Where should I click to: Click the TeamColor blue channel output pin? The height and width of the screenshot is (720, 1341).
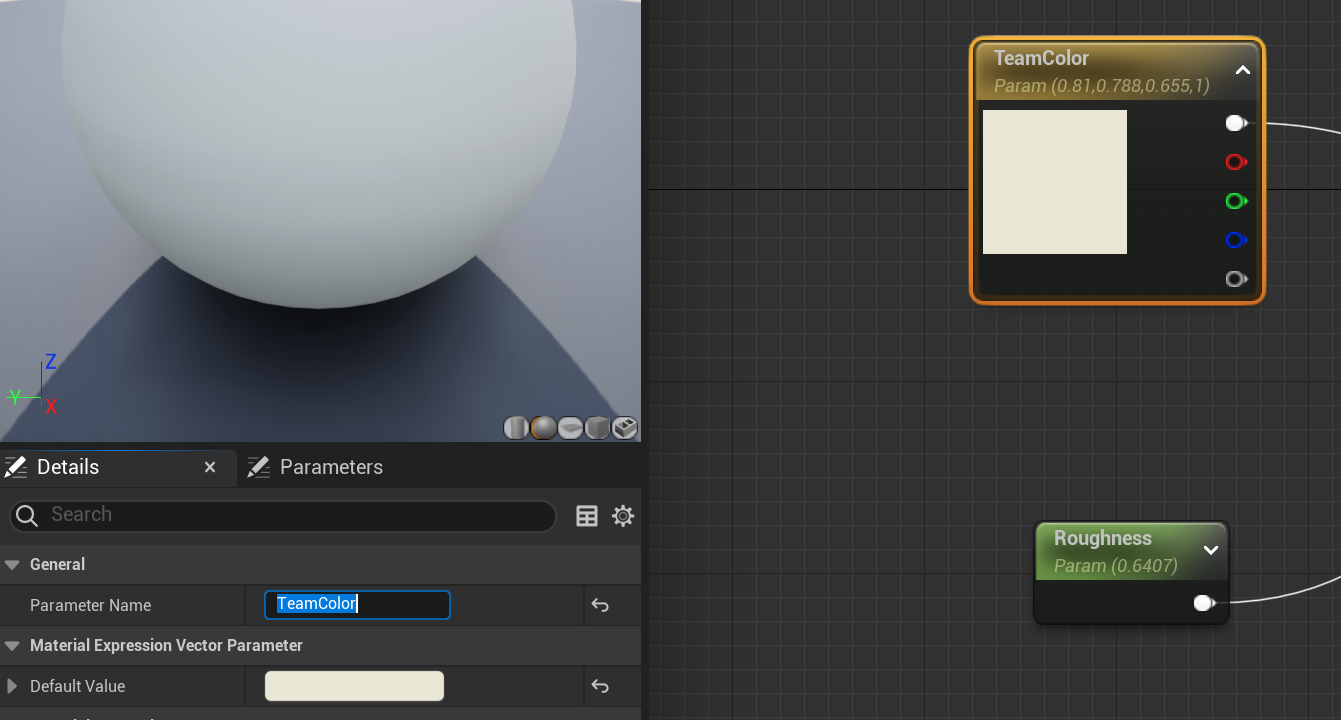click(x=1236, y=240)
